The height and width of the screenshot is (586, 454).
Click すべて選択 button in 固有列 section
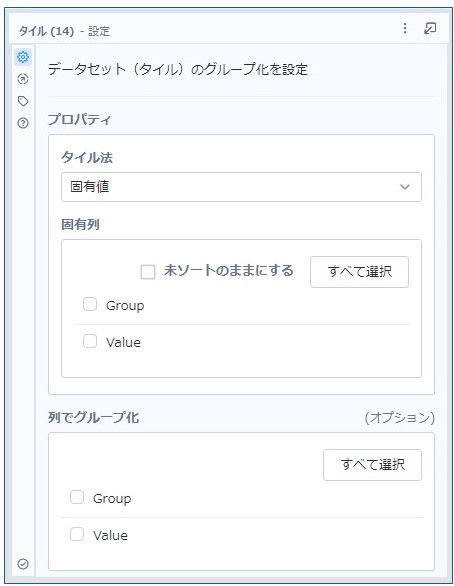point(359,272)
